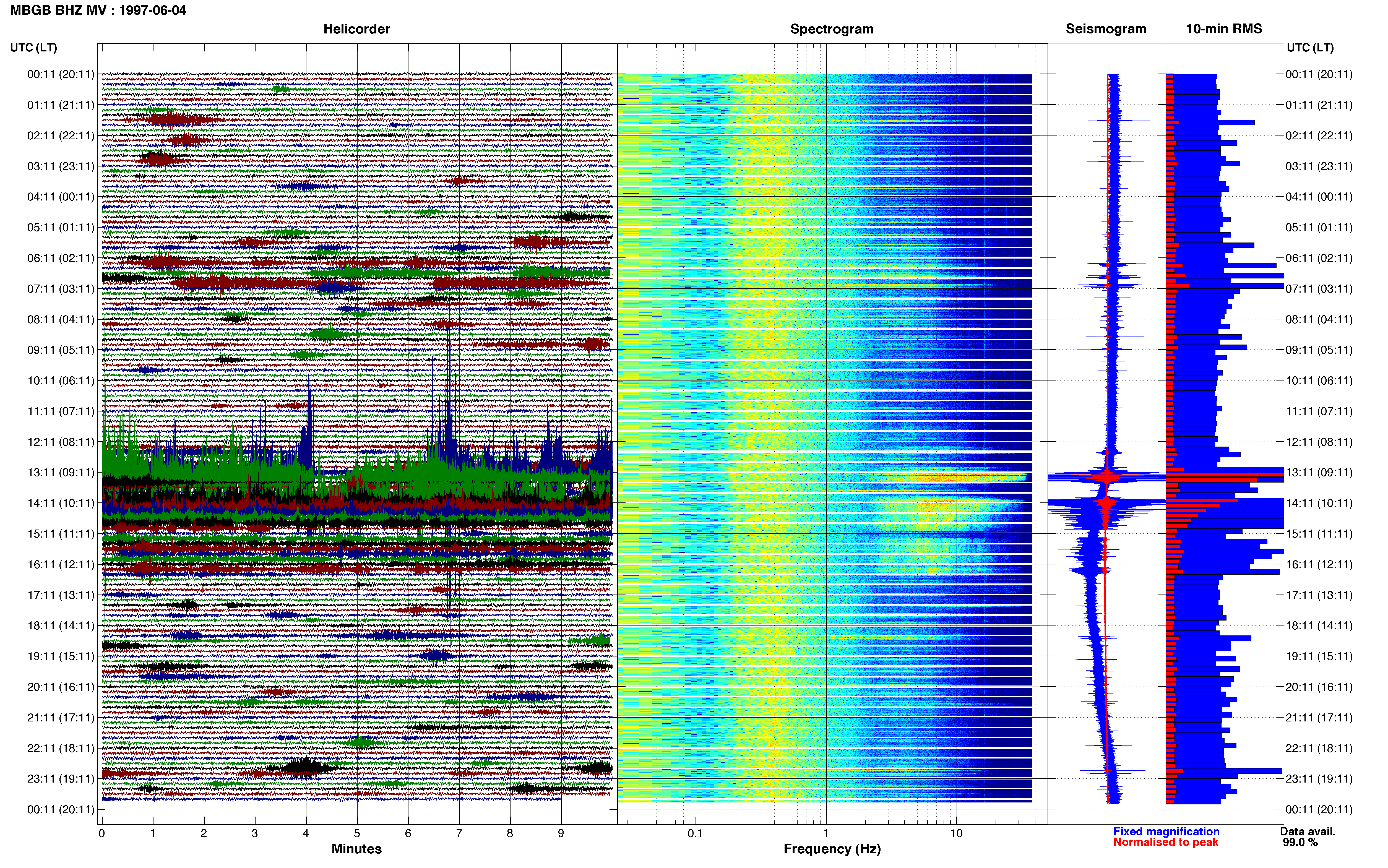1388x868 pixels.
Task: Click the title 'MBGB BHZ MV : 1997-06-04'
Action: (98, 10)
